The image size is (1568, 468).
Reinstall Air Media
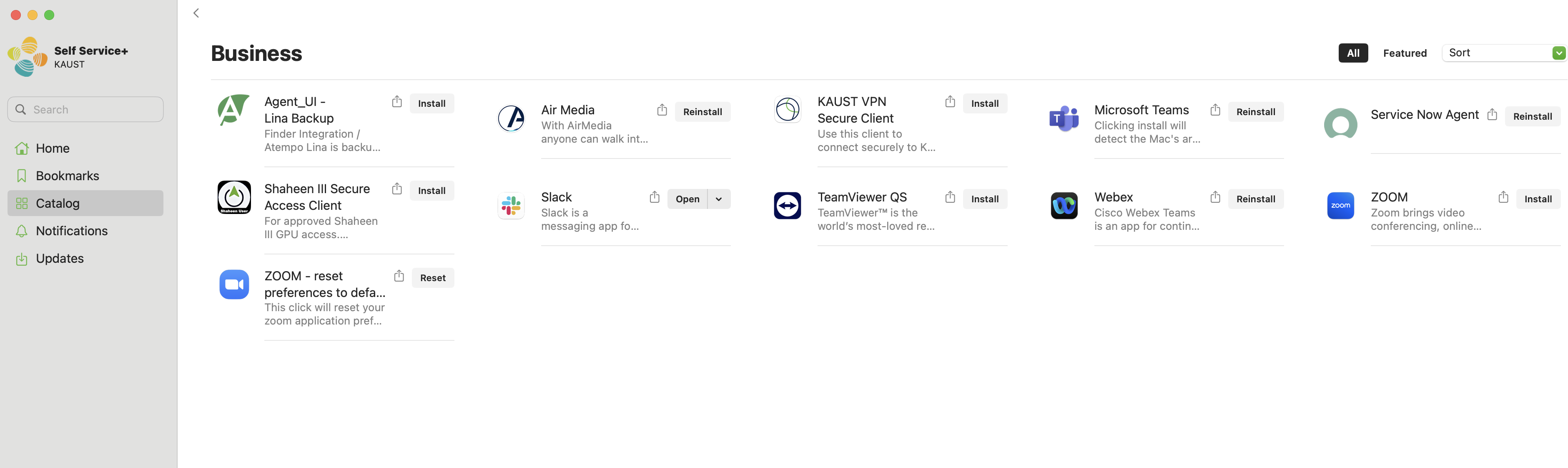(x=702, y=112)
